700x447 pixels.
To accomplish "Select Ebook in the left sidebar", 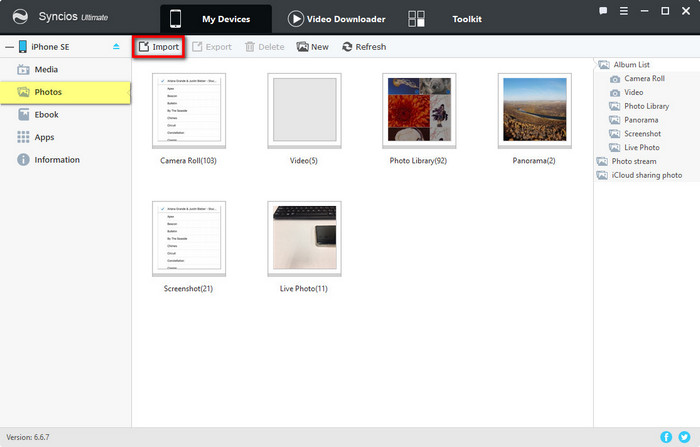I will click(x=46, y=115).
